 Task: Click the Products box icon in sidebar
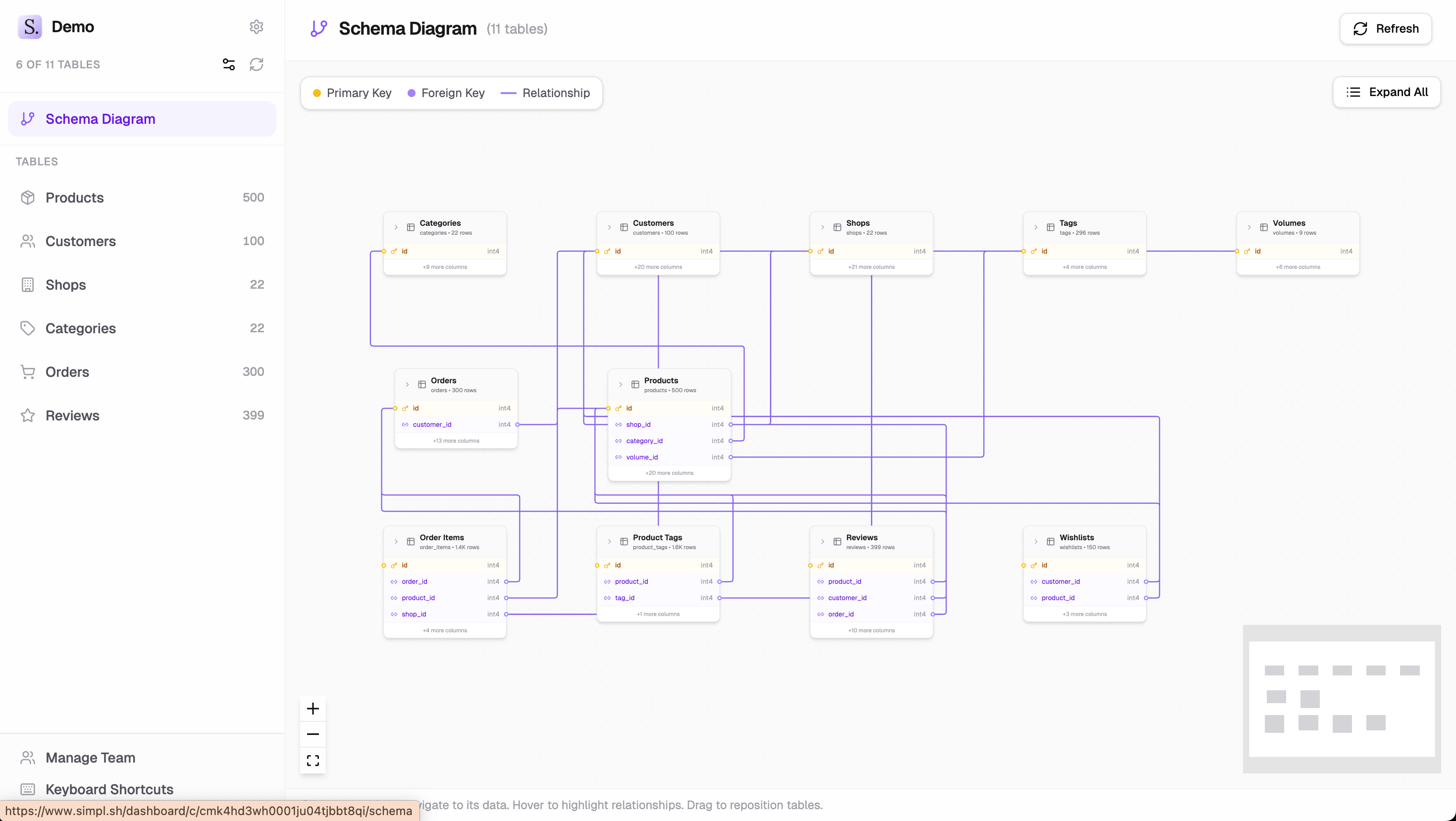[x=28, y=198]
